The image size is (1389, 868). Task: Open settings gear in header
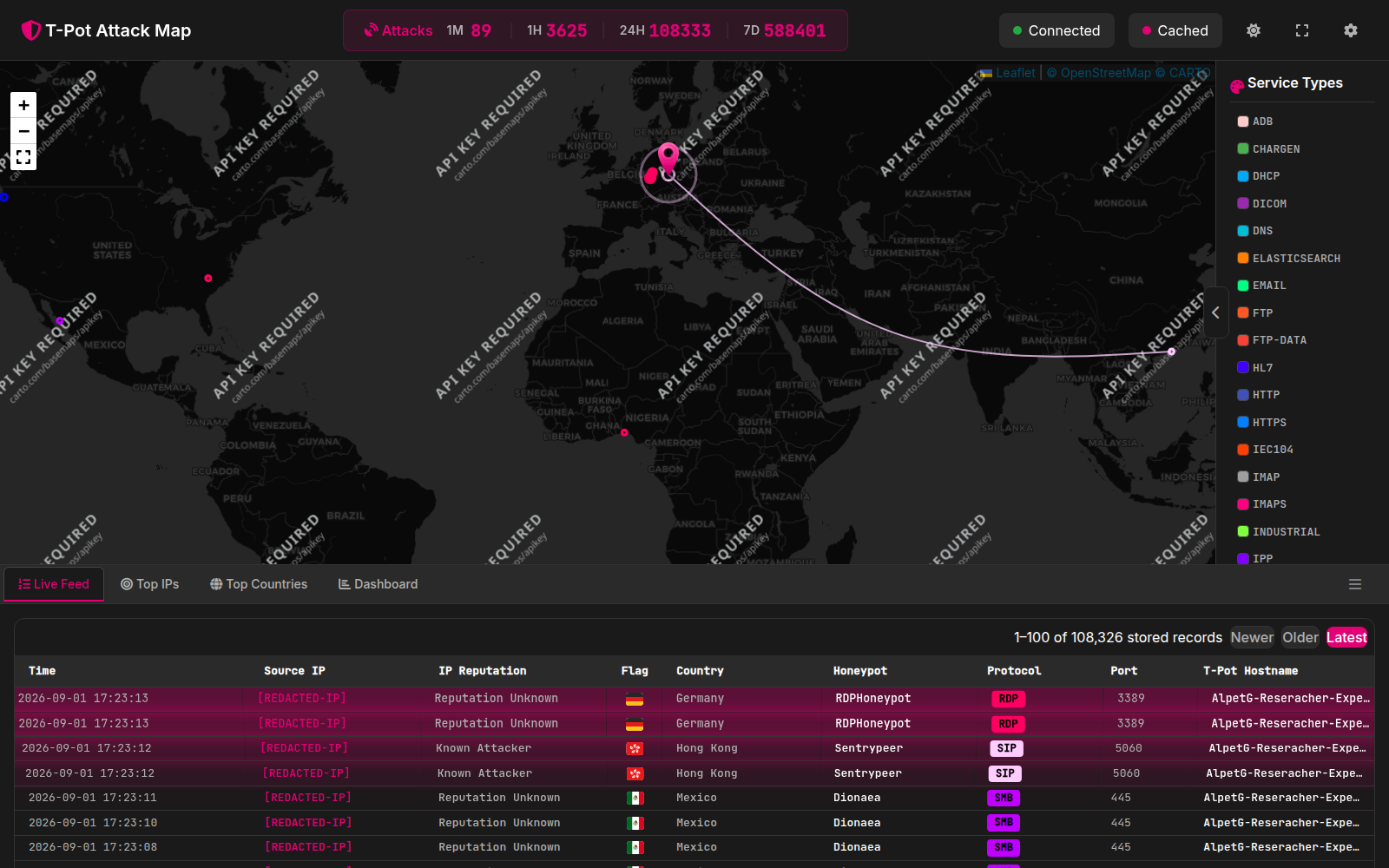[x=1351, y=30]
